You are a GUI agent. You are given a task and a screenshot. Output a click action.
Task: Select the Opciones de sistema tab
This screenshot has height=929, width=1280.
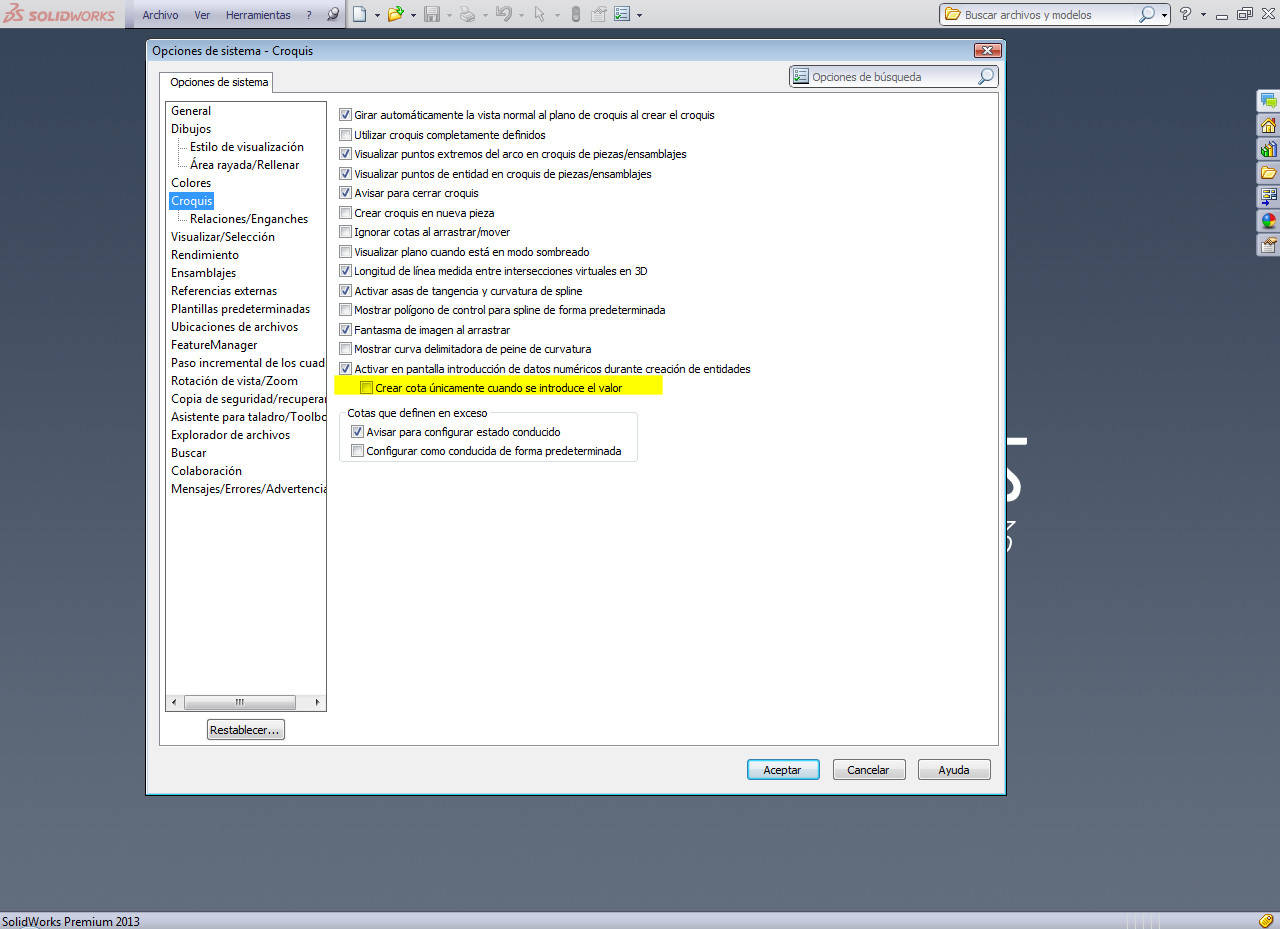pos(218,82)
